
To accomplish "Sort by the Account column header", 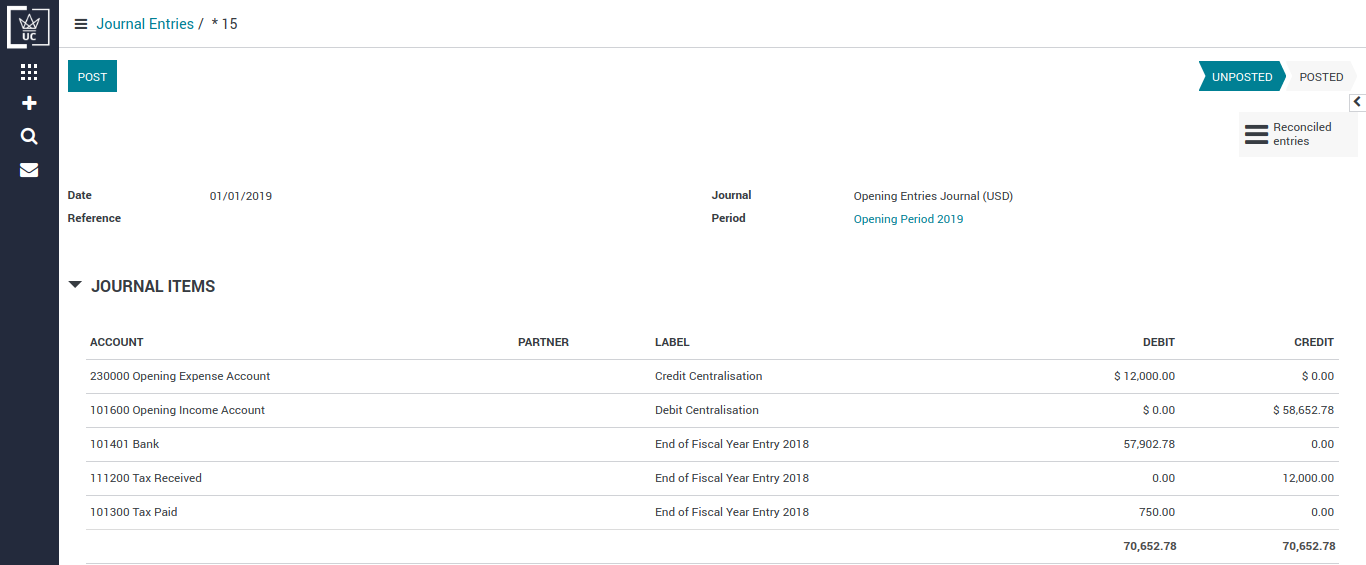I will click(x=117, y=342).
